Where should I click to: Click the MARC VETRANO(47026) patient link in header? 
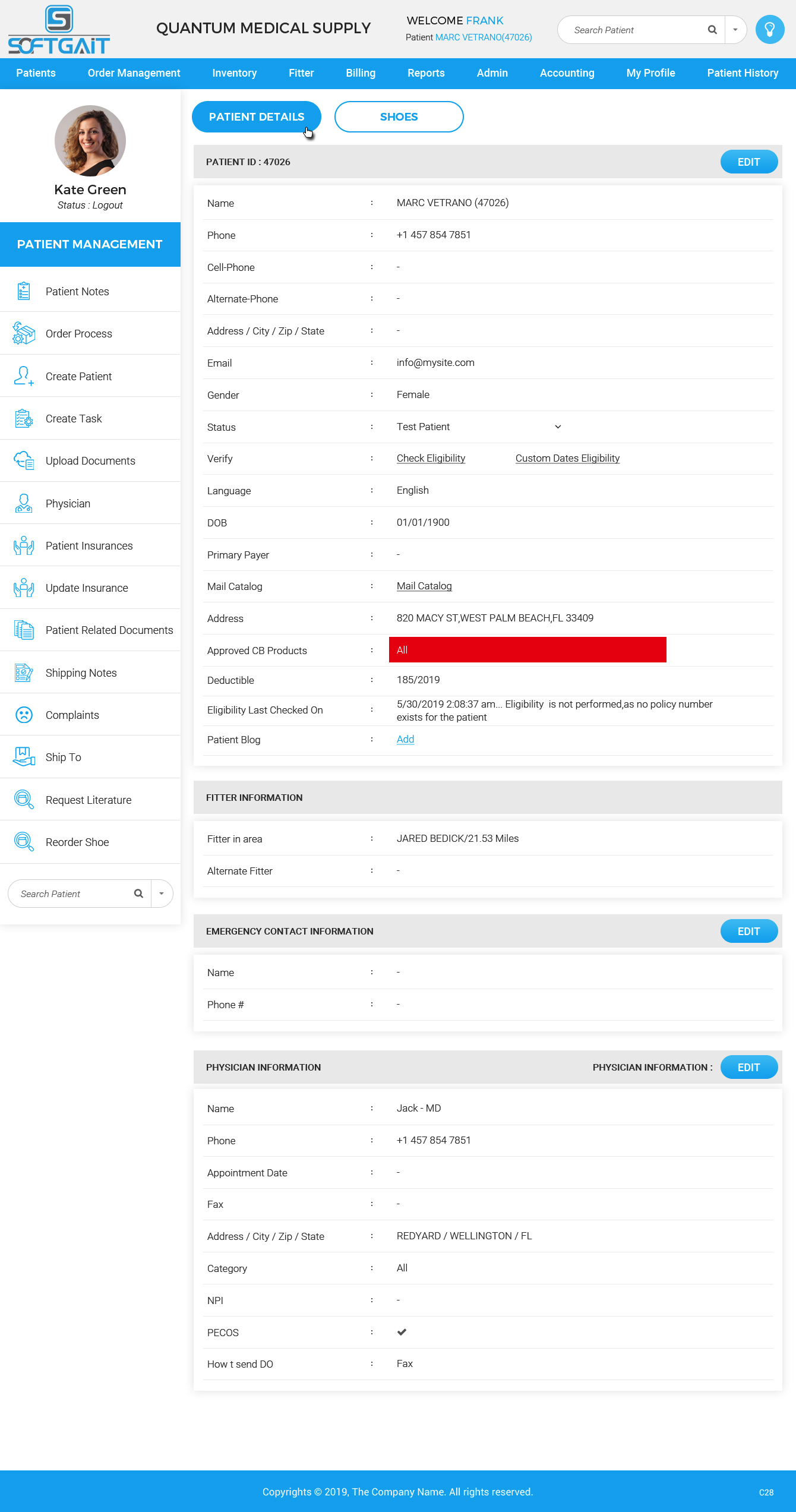[484, 37]
